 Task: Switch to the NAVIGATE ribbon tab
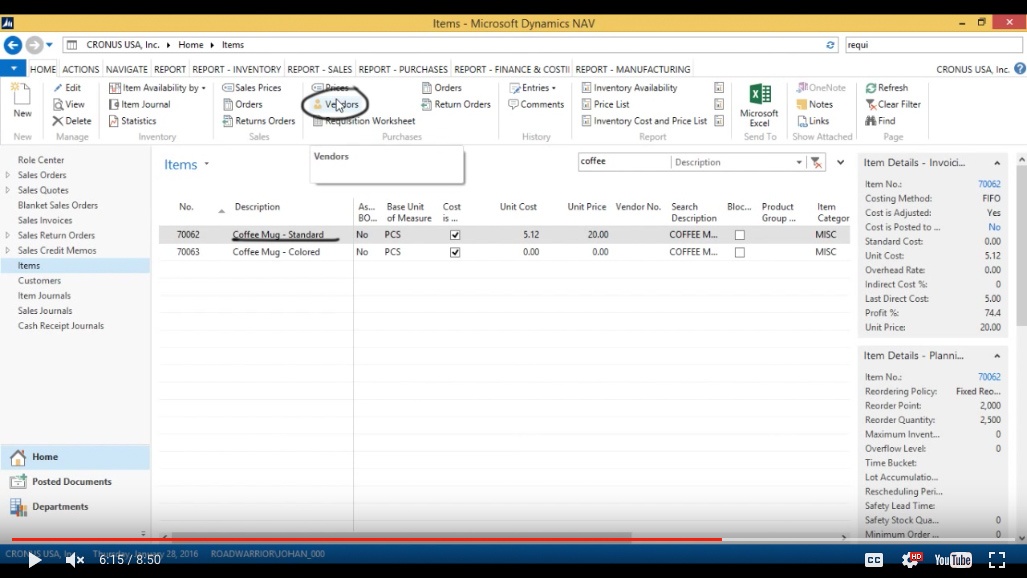(x=126, y=69)
